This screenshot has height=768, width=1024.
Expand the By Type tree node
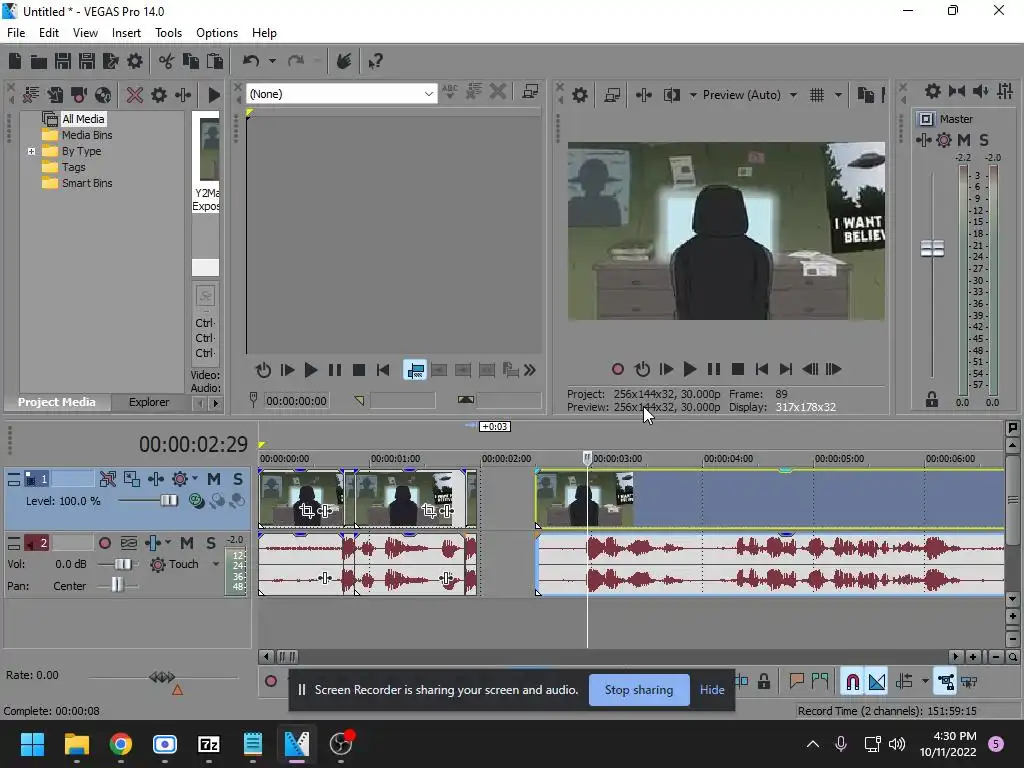tap(31, 152)
